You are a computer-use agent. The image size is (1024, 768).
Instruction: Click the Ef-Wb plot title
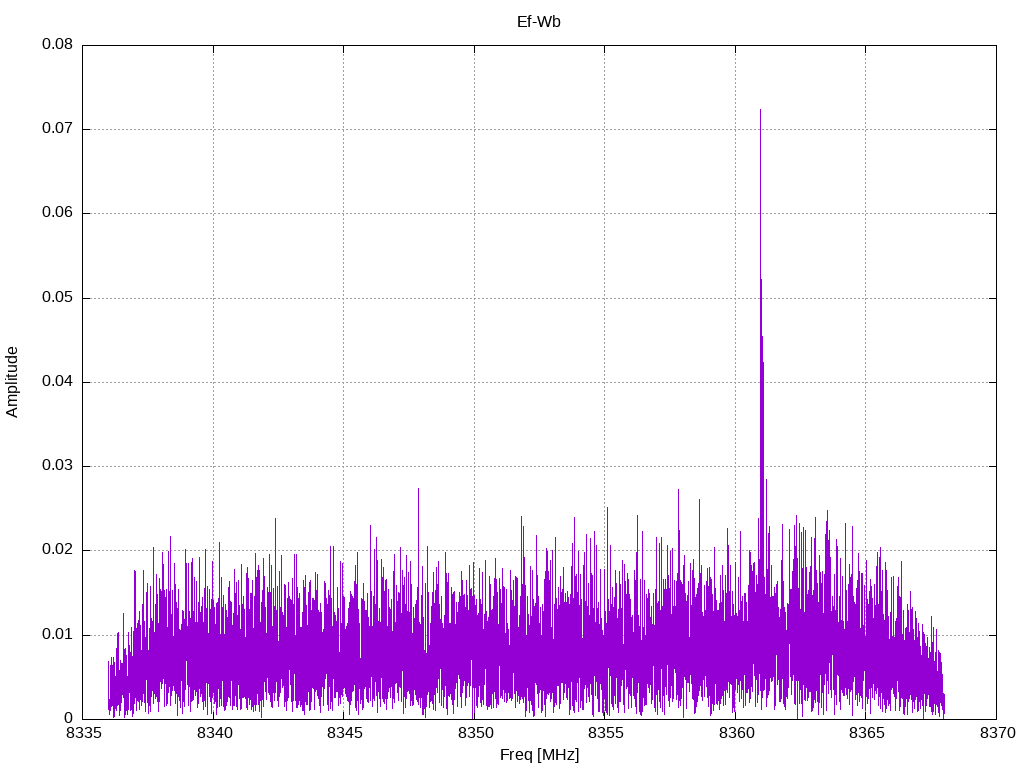pyautogui.click(x=539, y=21)
